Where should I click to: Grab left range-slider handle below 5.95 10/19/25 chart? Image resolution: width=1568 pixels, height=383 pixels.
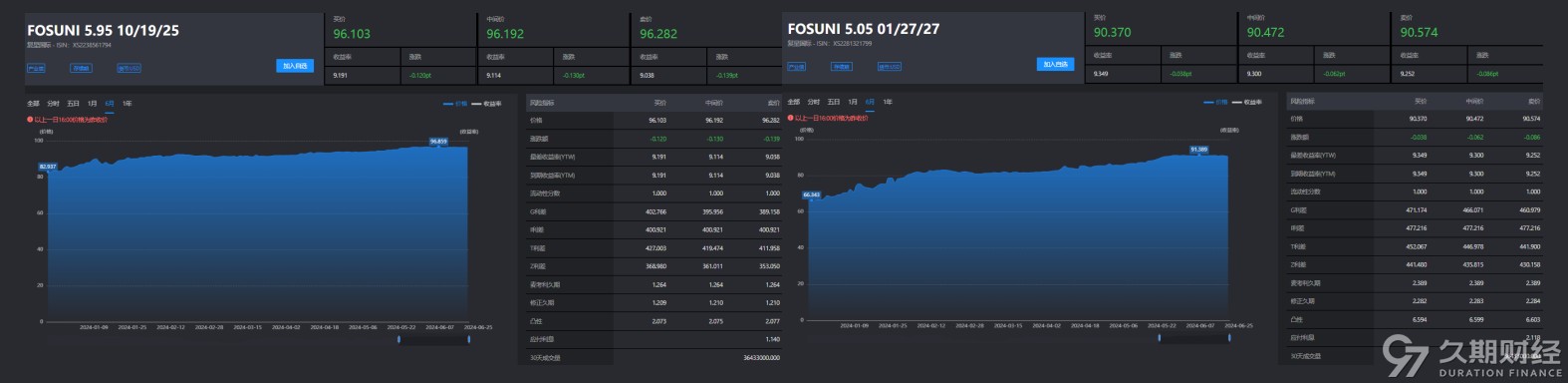click(398, 340)
